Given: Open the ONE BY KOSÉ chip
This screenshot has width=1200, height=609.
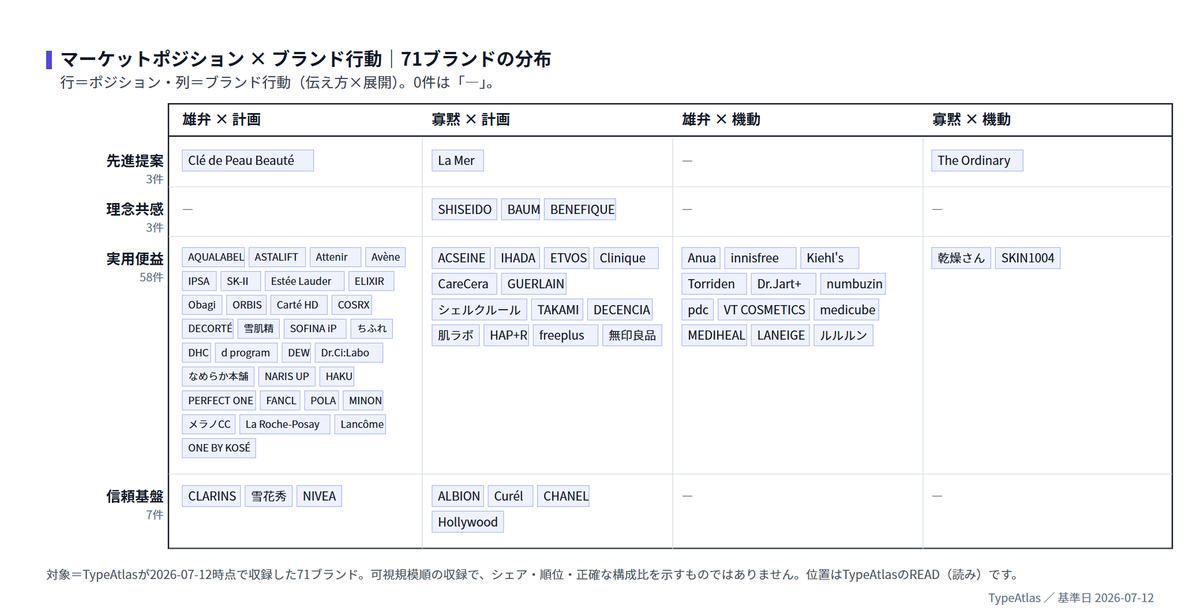Looking at the screenshot, I should pyautogui.click(x=219, y=448).
